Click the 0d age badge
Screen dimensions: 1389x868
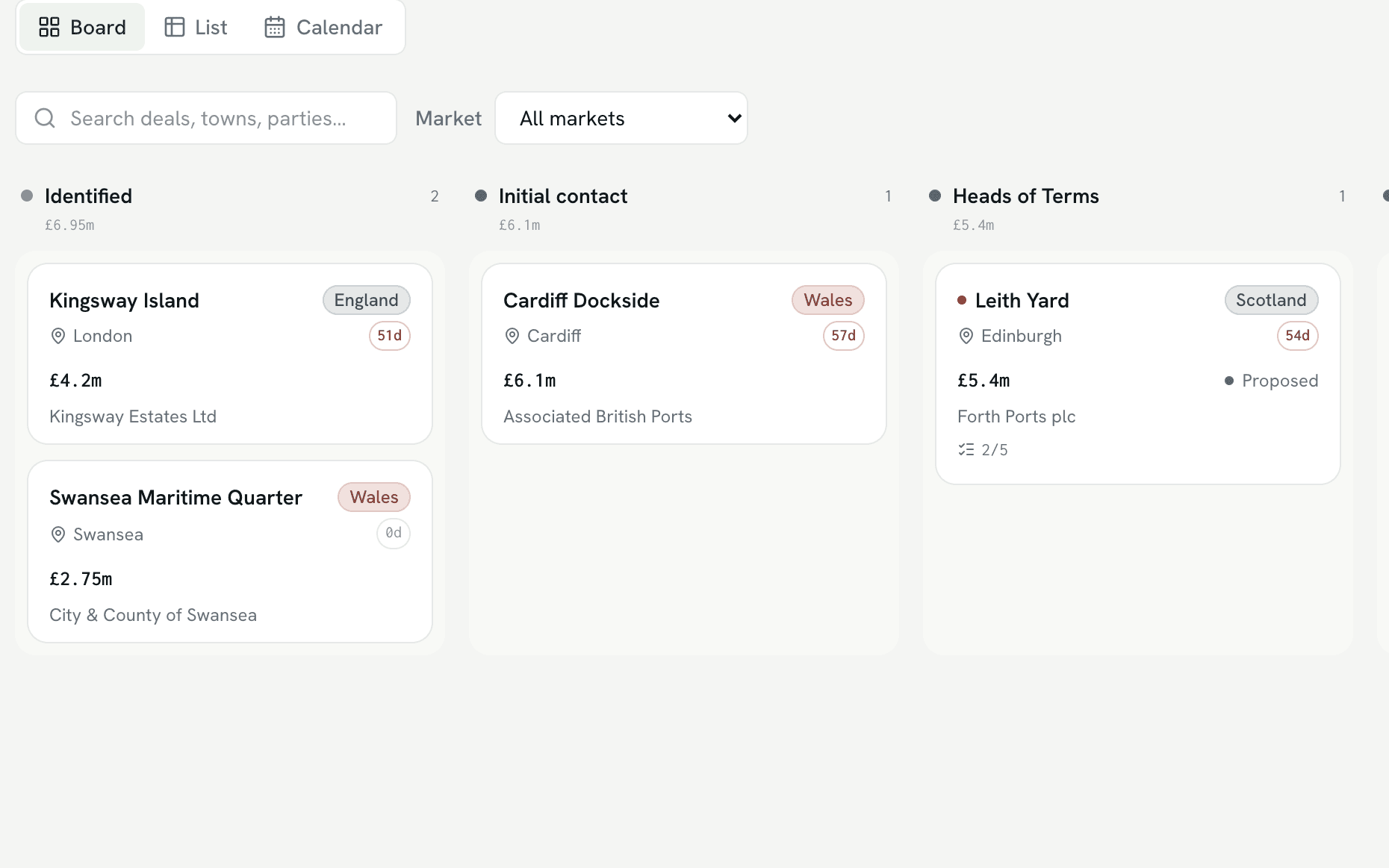394,533
